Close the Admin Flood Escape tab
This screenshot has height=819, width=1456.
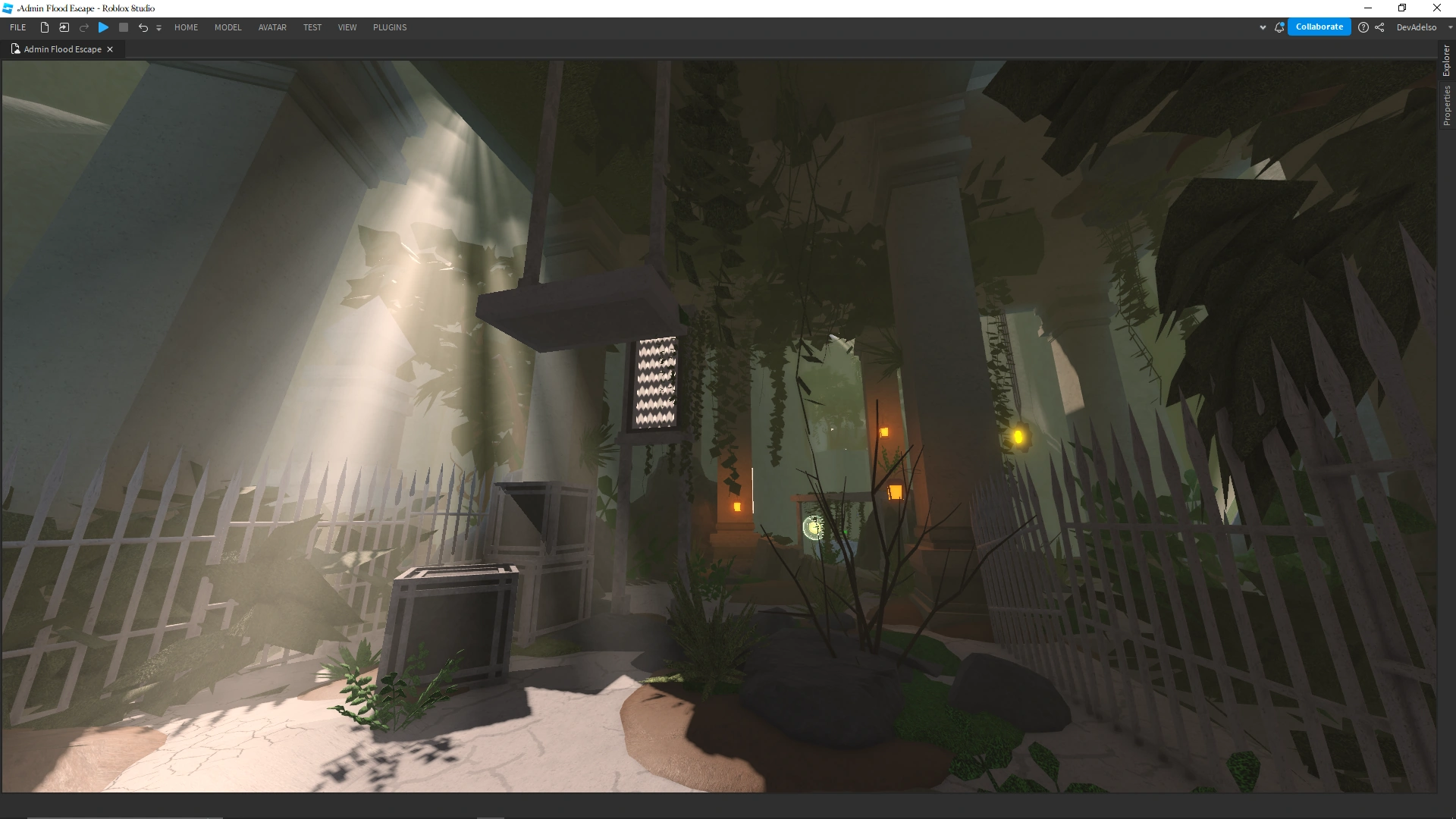tap(110, 49)
